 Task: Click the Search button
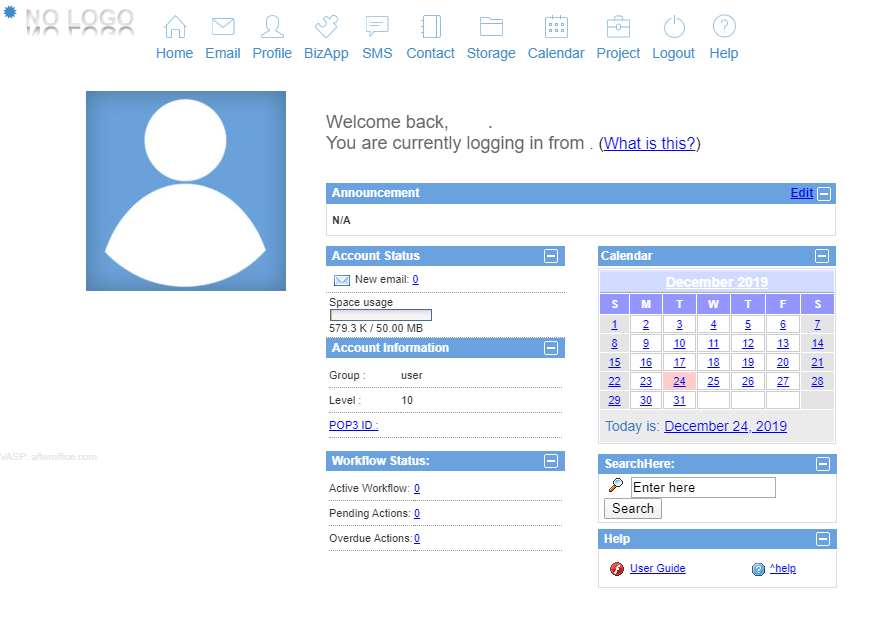coord(633,509)
